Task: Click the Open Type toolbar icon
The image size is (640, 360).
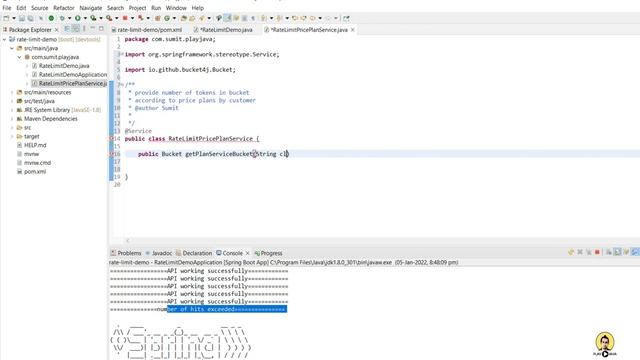Action: 184,18
